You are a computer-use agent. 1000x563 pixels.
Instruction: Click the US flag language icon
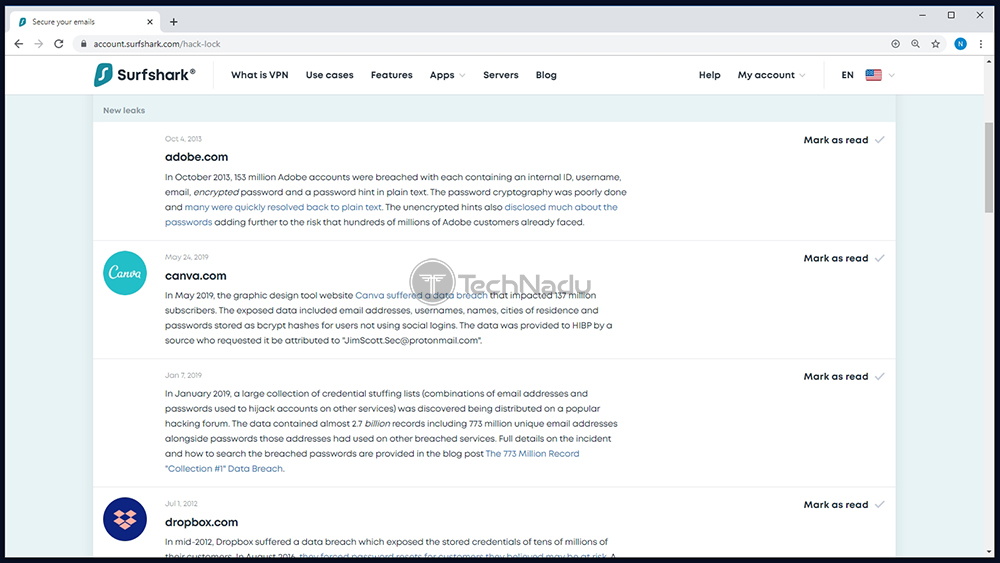pos(874,75)
